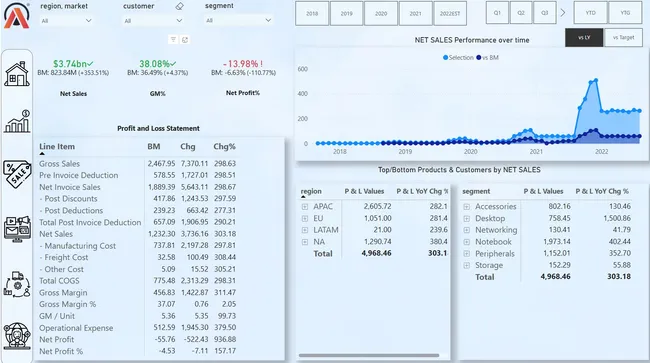Show next quarter with chevron arrow
Image resolution: width=650 pixels, height=363 pixels.
tap(563, 13)
